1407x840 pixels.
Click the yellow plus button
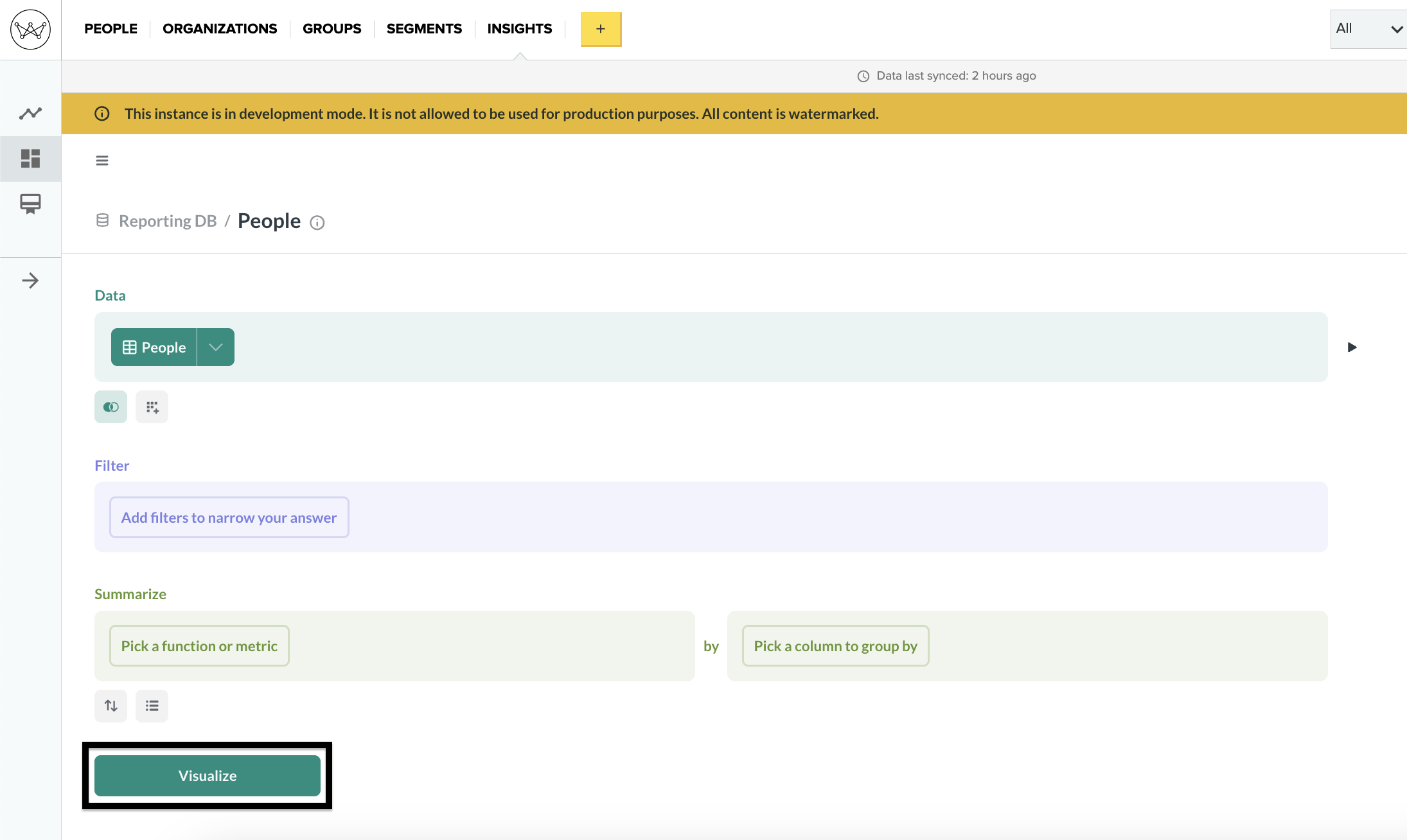click(x=601, y=29)
